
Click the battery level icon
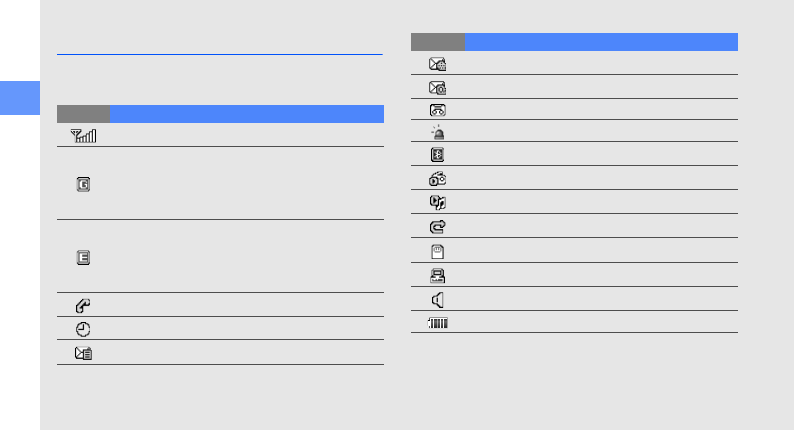coord(437,322)
